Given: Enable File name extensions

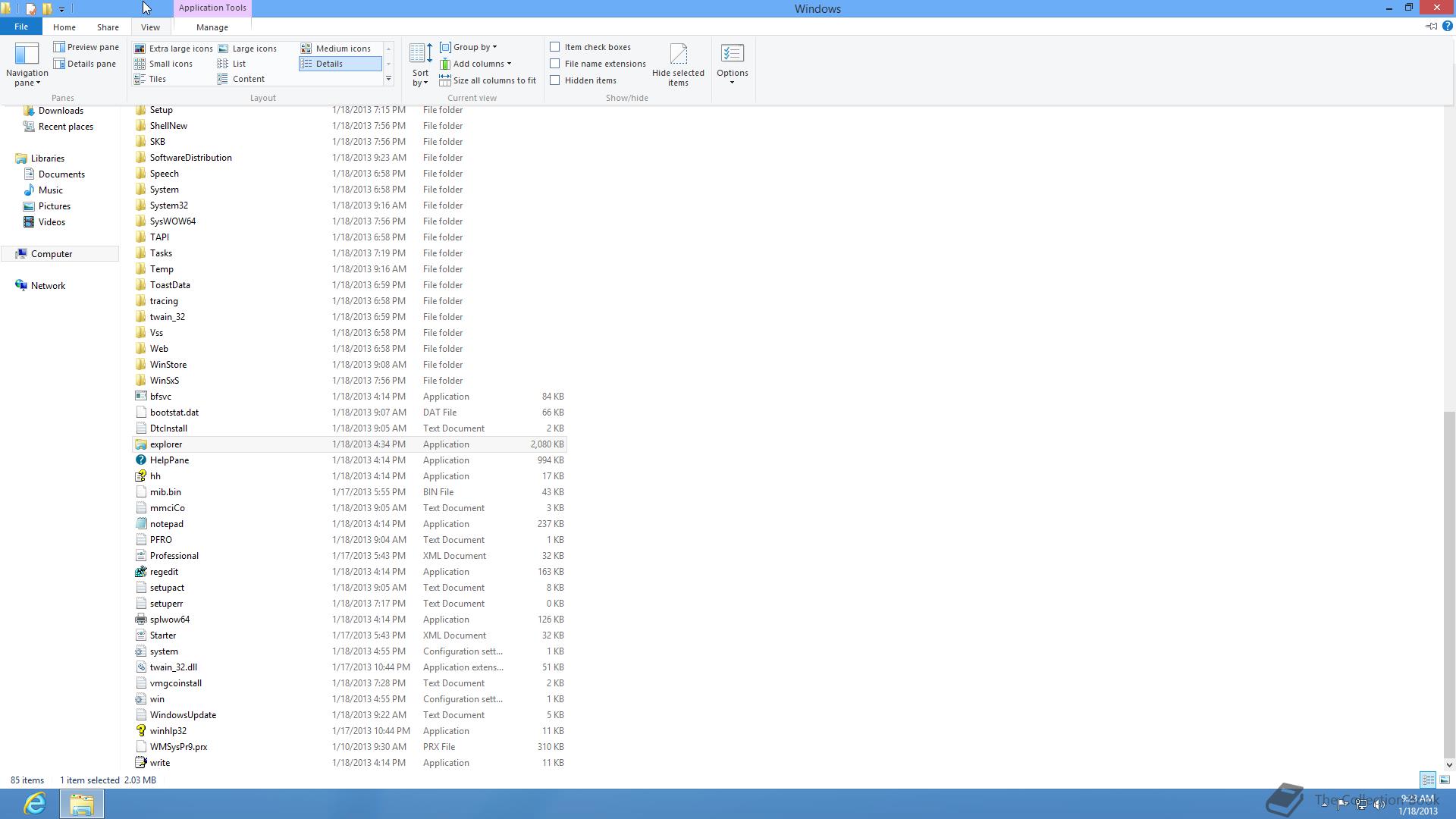Looking at the screenshot, I should coord(555,64).
